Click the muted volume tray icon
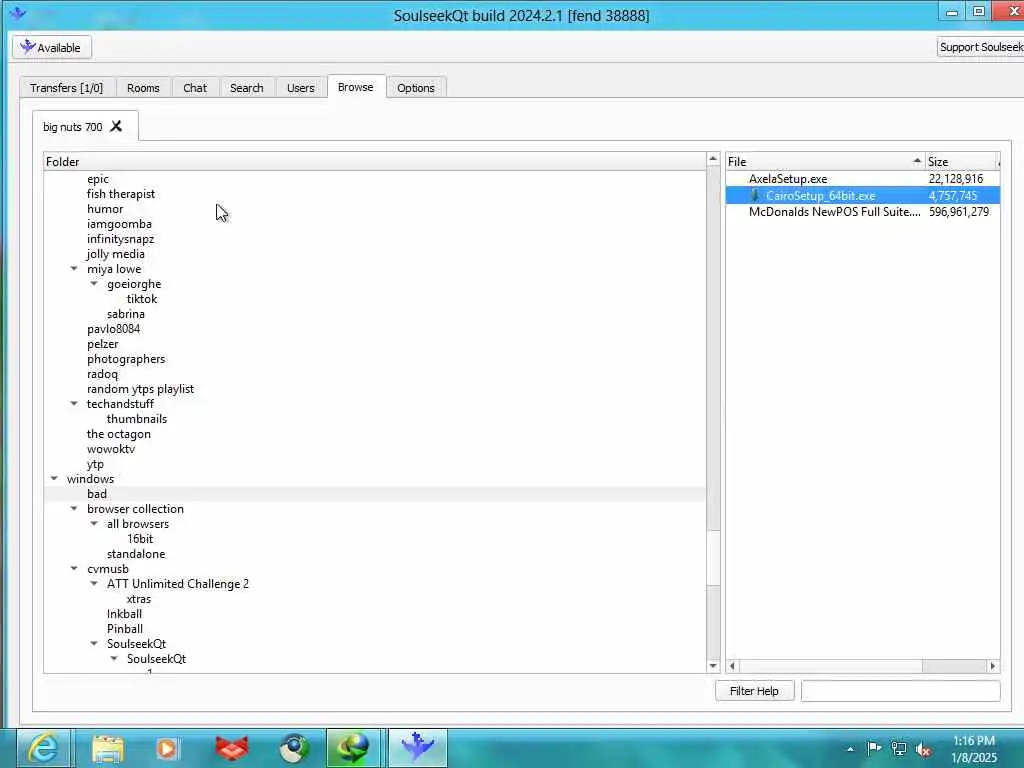This screenshot has width=1024, height=768. 923,749
